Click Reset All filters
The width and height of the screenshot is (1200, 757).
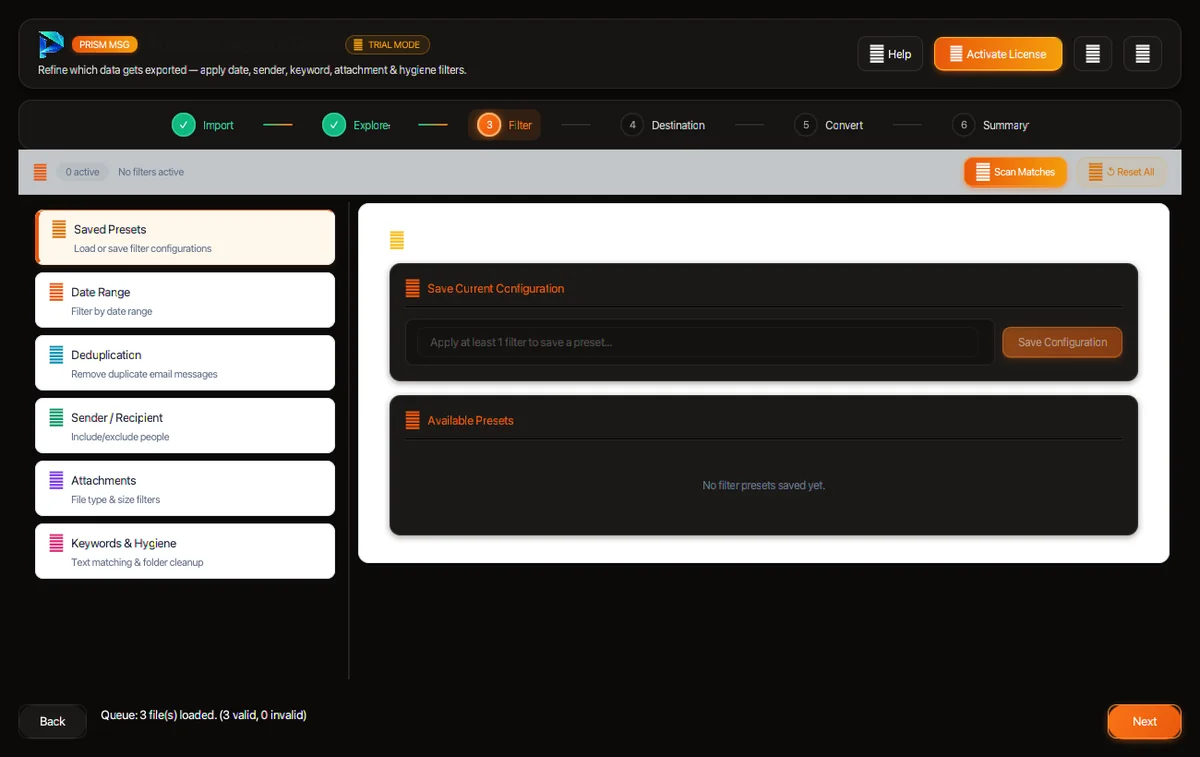point(1122,172)
